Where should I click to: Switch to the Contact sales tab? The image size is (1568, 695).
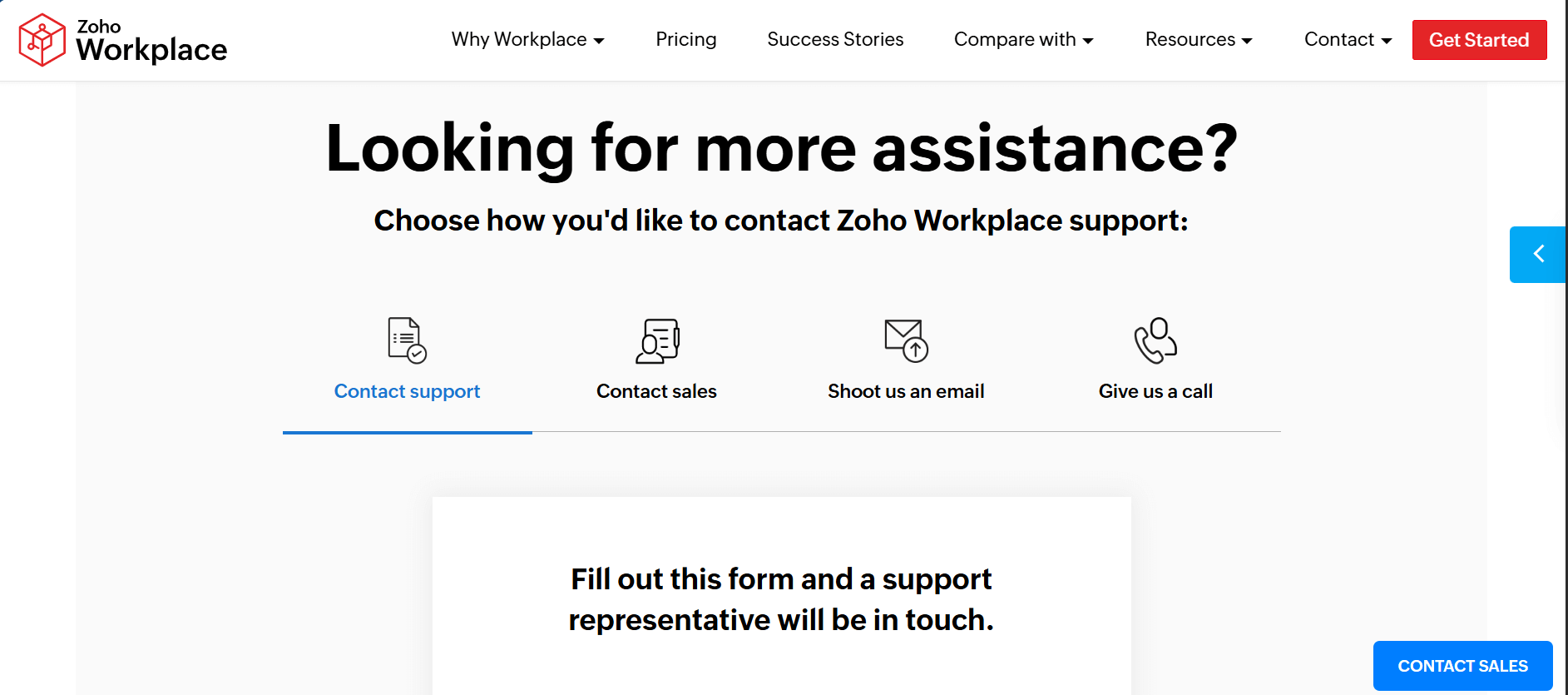pyautogui.click(x=656, y=391)
